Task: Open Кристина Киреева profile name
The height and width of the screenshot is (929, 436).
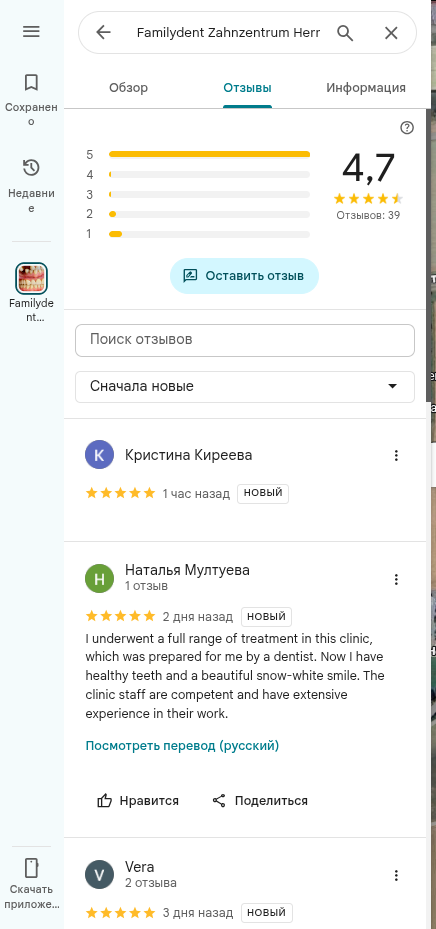Action: (x=188, y=455)
